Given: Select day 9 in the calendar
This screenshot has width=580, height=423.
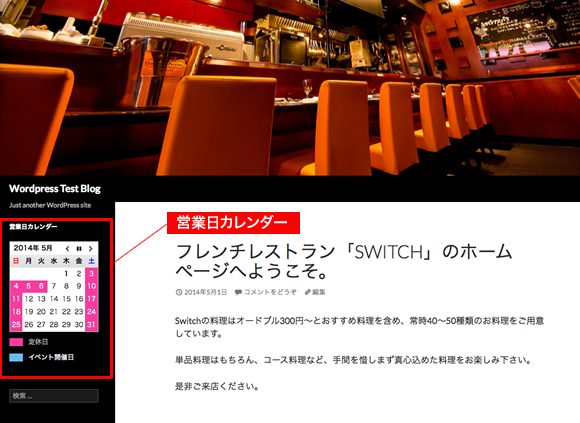Looking at the screenshot, I should click(x=79, y=286).
